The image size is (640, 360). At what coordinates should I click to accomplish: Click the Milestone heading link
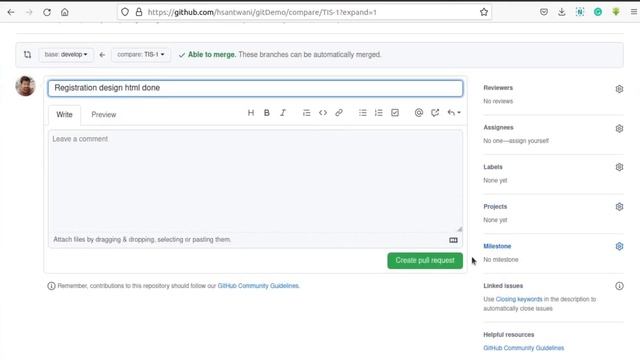point(497,246)
